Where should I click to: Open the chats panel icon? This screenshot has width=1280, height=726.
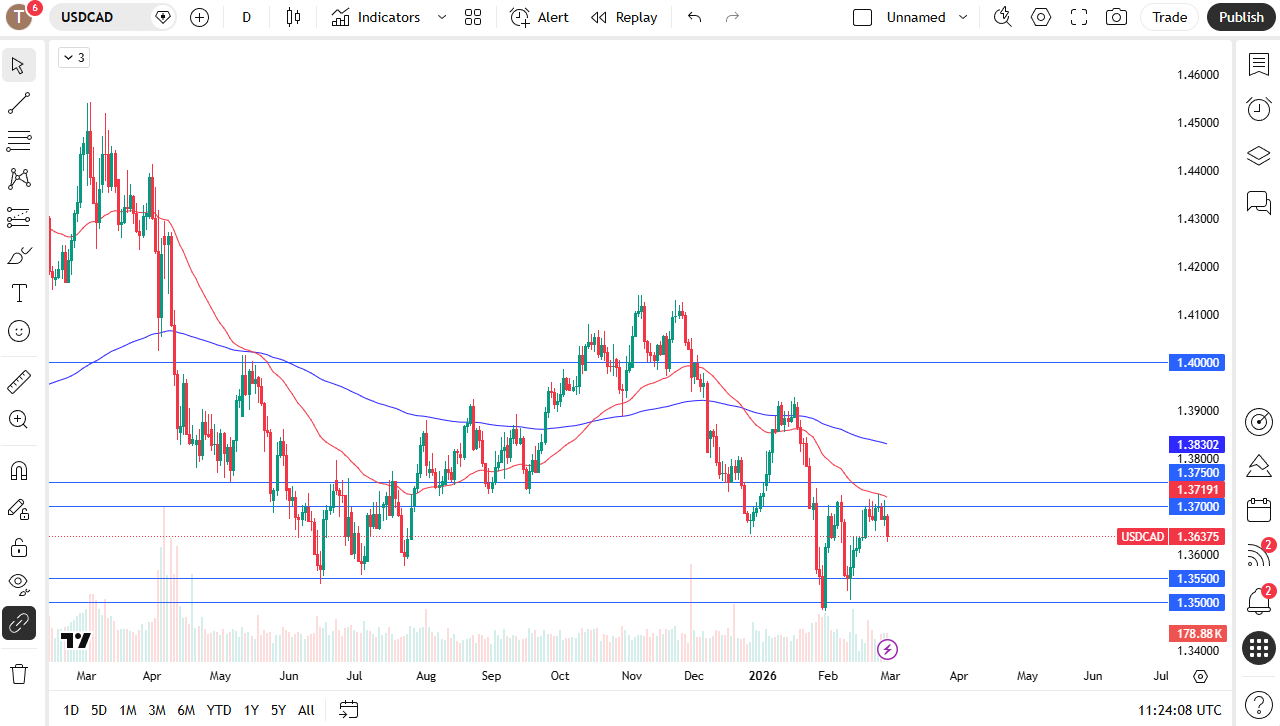coord(1259,202)
